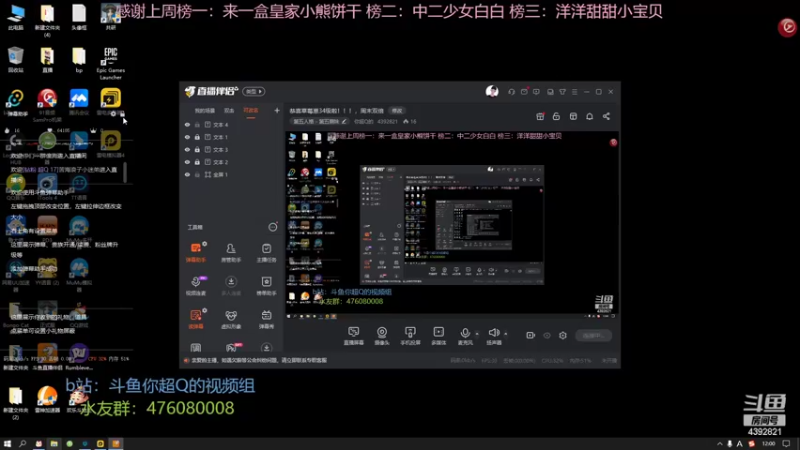Screen dimensions: 800x450
Task: Expand microphone device dropdown arrow
Action: click(477, 334)
